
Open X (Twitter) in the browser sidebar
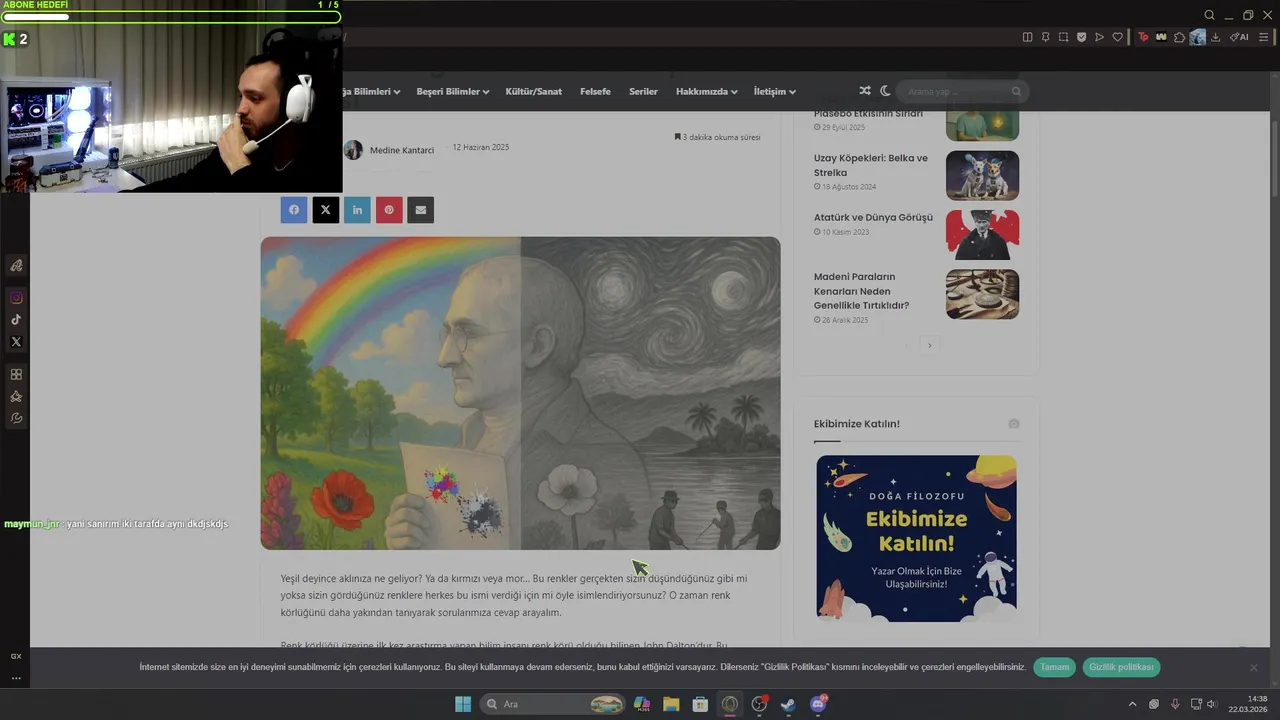pos(16,342)
